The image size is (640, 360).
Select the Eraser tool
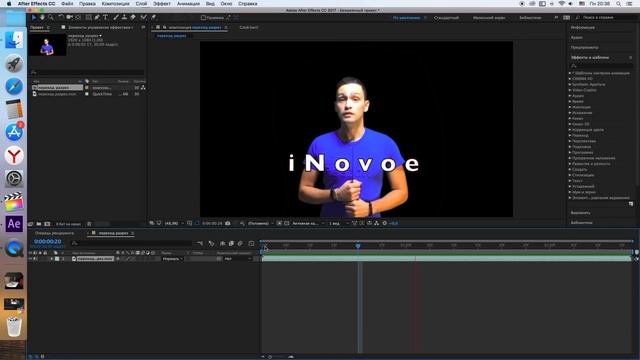(133, 17)
